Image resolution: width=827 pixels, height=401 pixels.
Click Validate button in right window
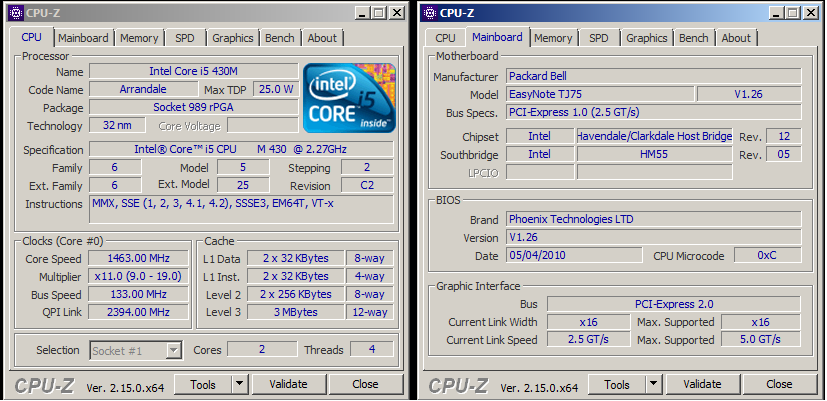point(703,384)
